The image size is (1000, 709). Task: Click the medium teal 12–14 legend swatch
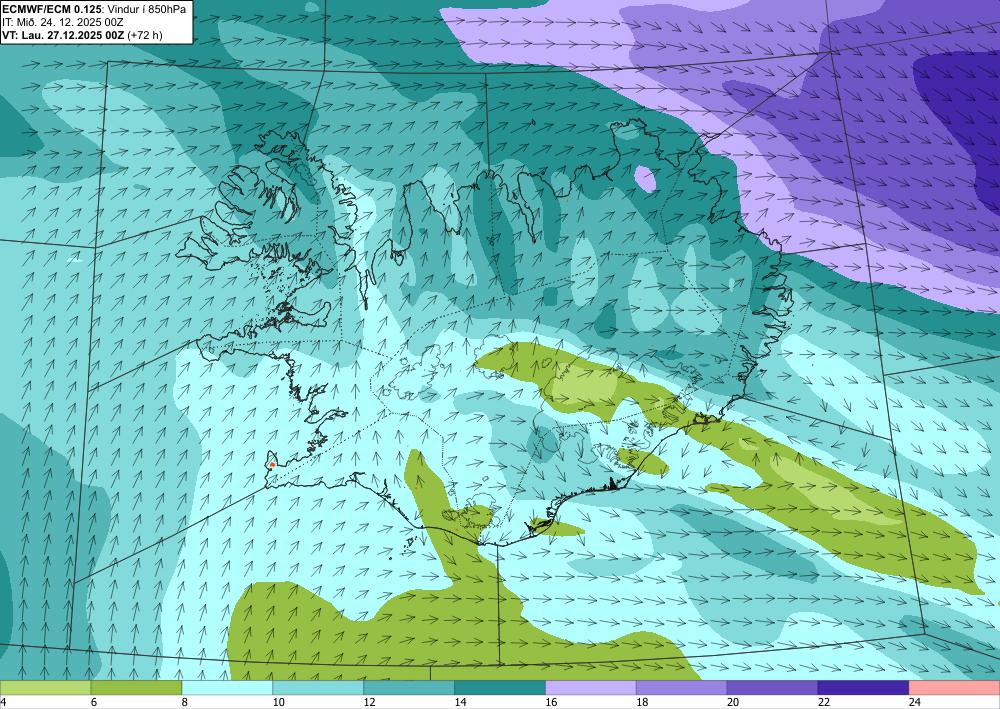pos(409,688)
